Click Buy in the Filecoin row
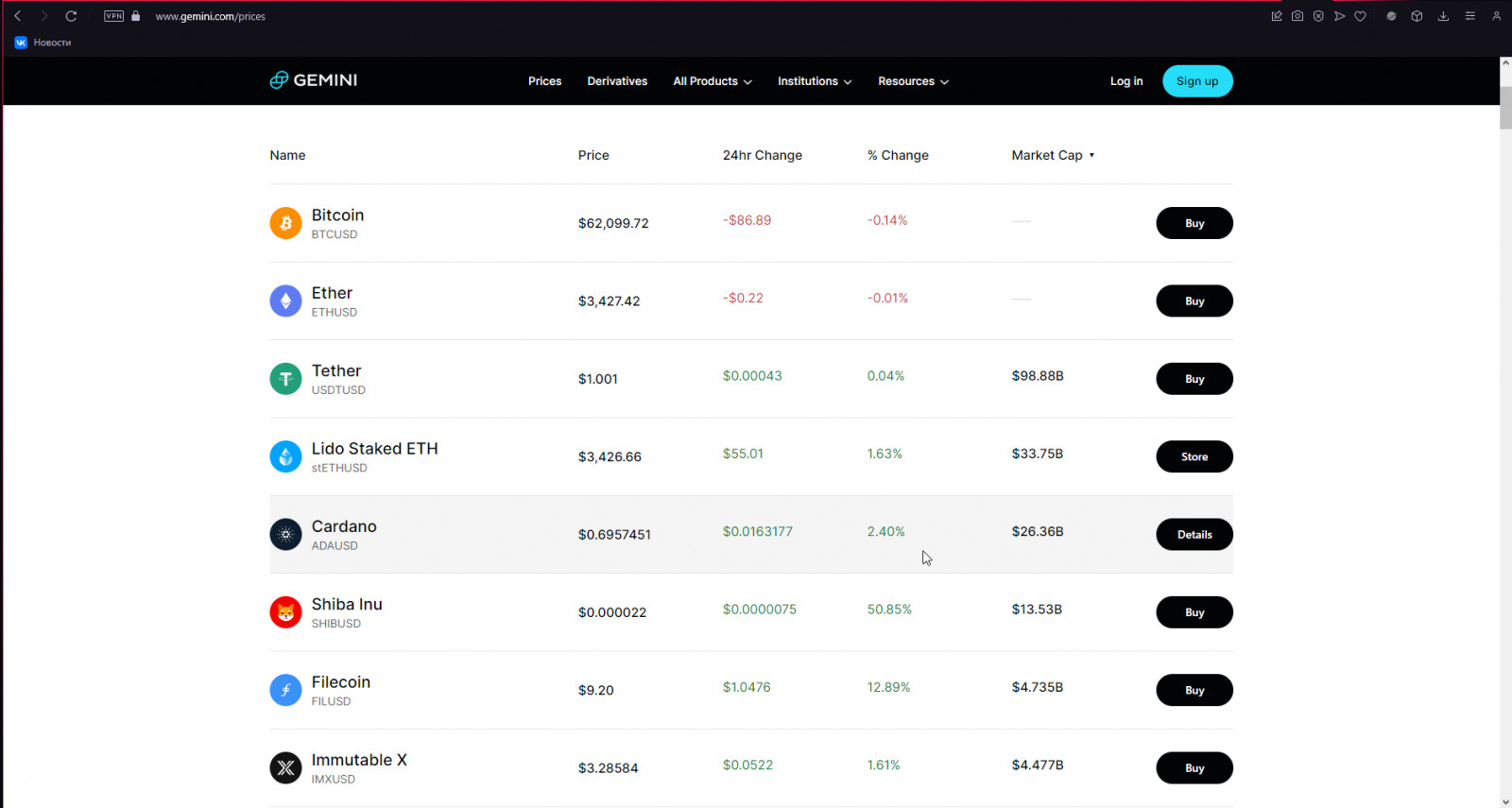This screenshot has height=808, width=1512. [1194, 690]
